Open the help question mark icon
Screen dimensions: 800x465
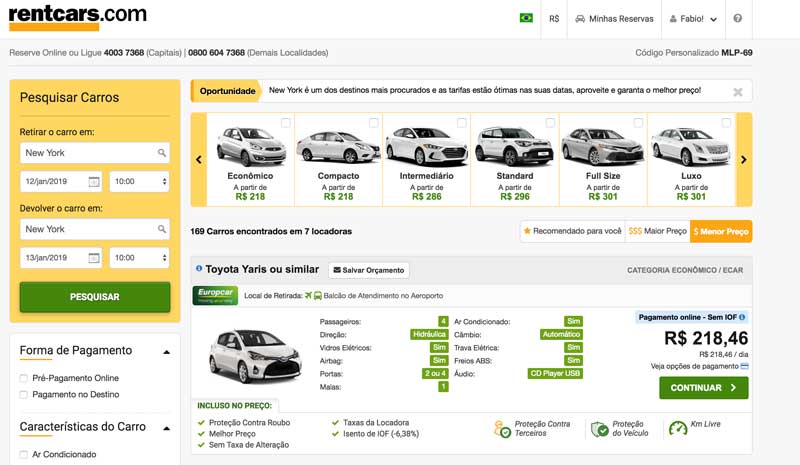point(738,18)
